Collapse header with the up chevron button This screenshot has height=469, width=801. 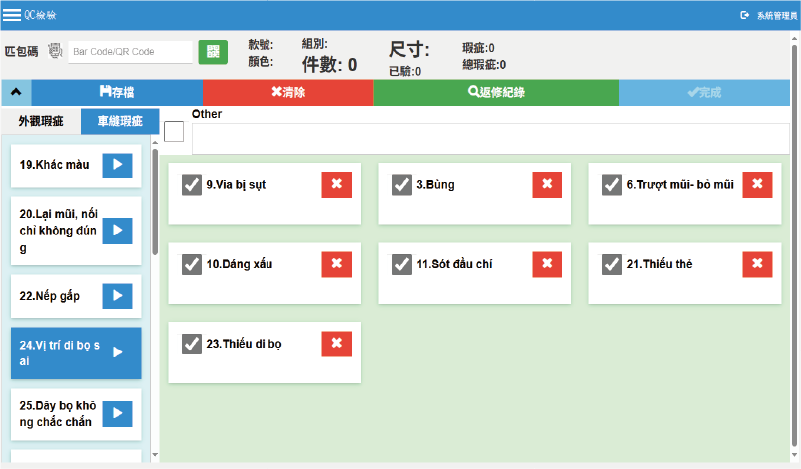[x=16, y=92]
